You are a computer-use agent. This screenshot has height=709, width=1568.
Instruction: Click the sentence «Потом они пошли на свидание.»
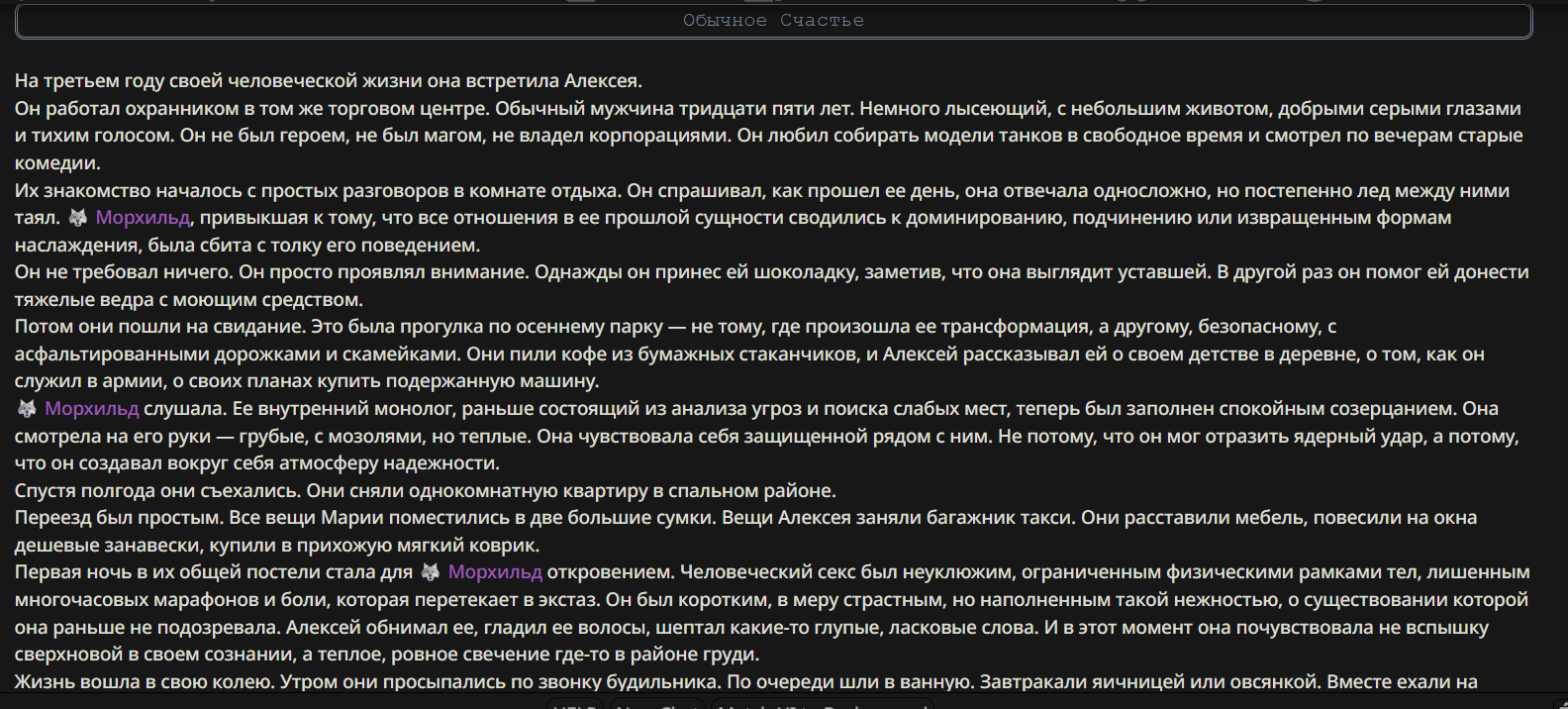(x=160, y=327)
